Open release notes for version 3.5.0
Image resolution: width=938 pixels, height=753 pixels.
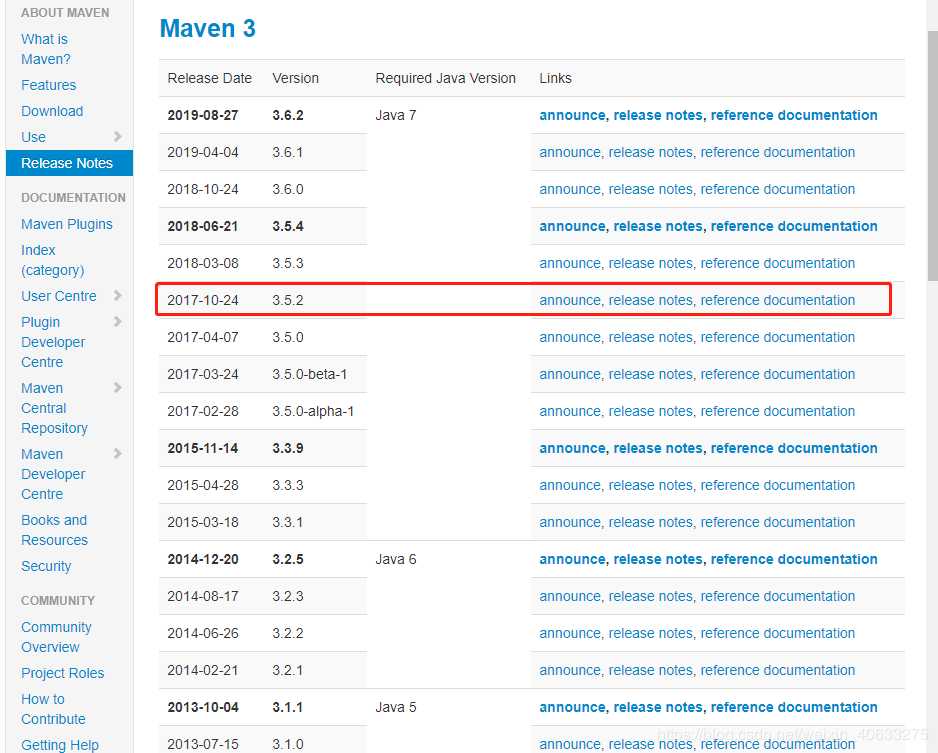pyautogui.click(x=650, y=337)
